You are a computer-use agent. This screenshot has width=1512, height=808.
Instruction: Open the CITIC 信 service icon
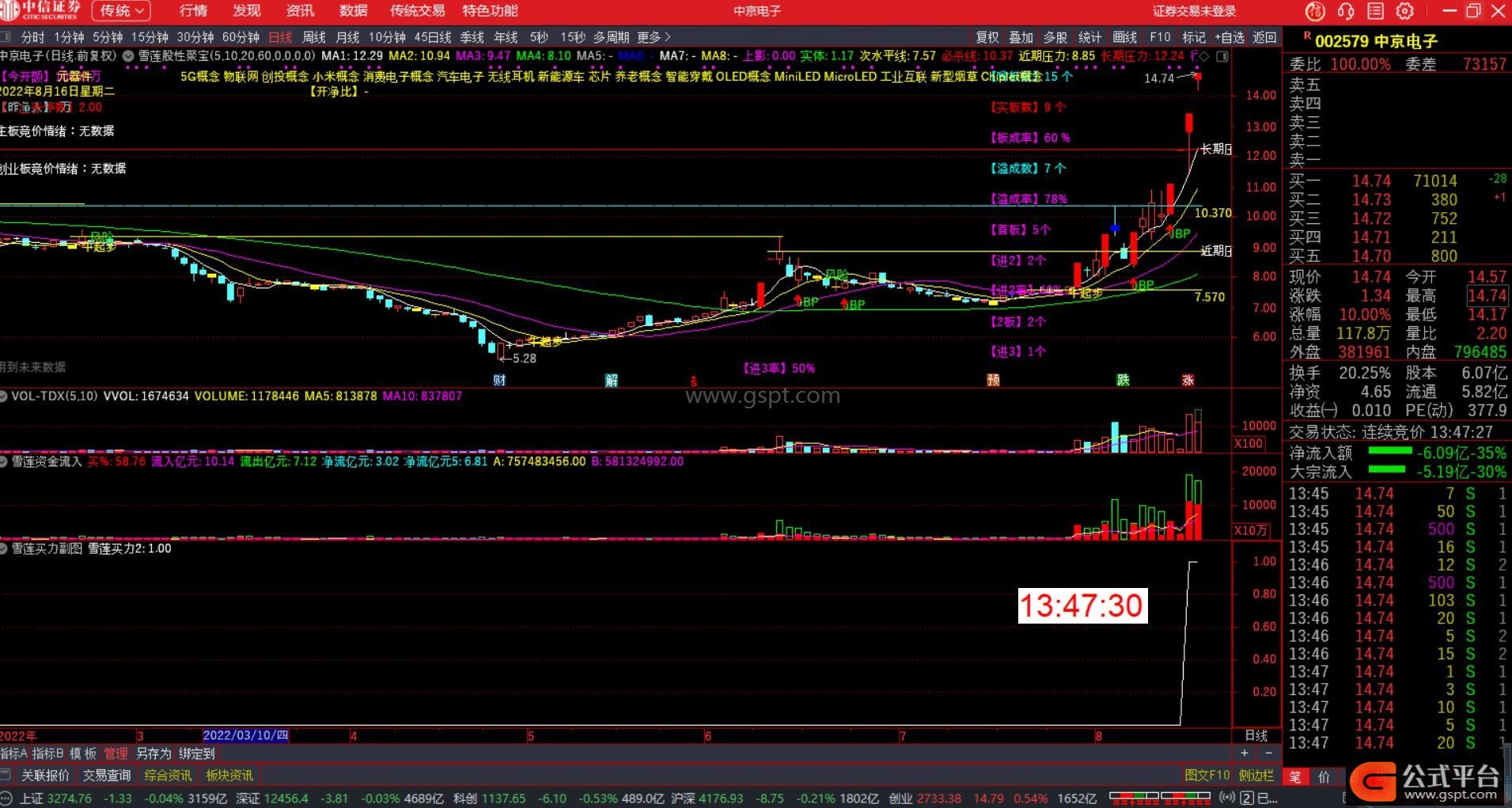point(1314,11)
